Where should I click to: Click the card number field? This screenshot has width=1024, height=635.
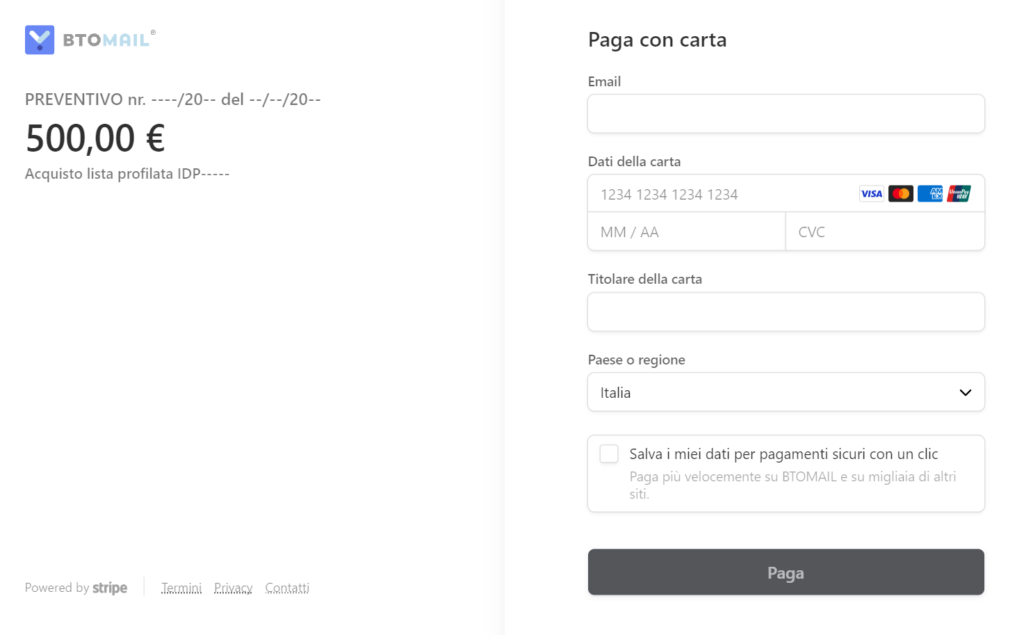[720, 194]
